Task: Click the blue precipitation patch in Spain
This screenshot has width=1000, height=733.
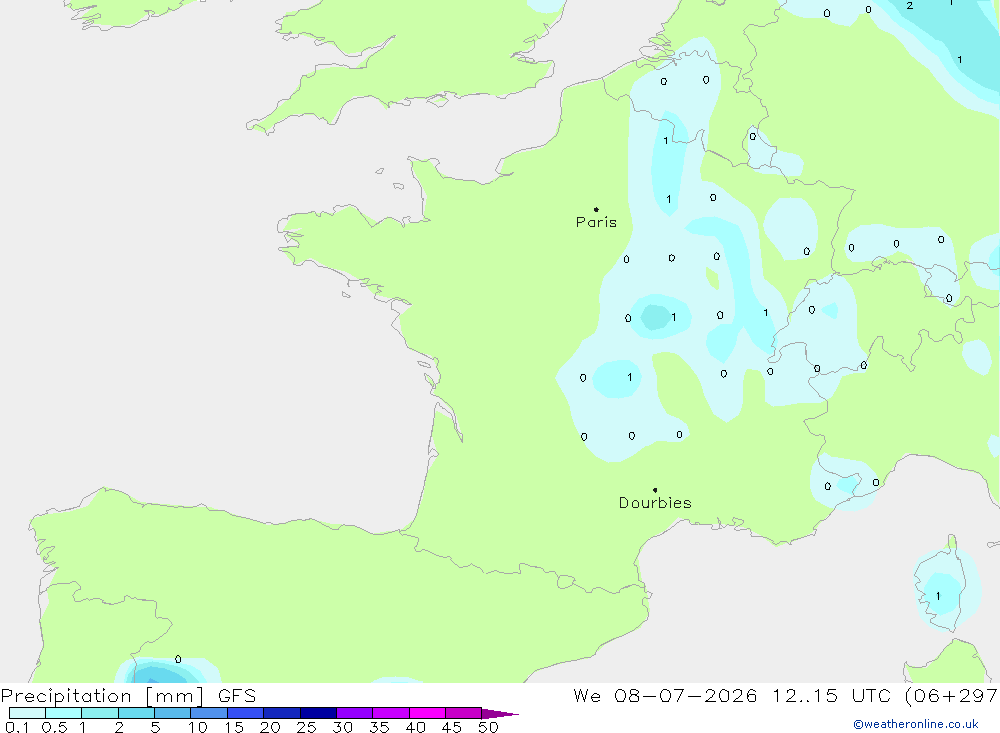Action: (x=158, y=672)
